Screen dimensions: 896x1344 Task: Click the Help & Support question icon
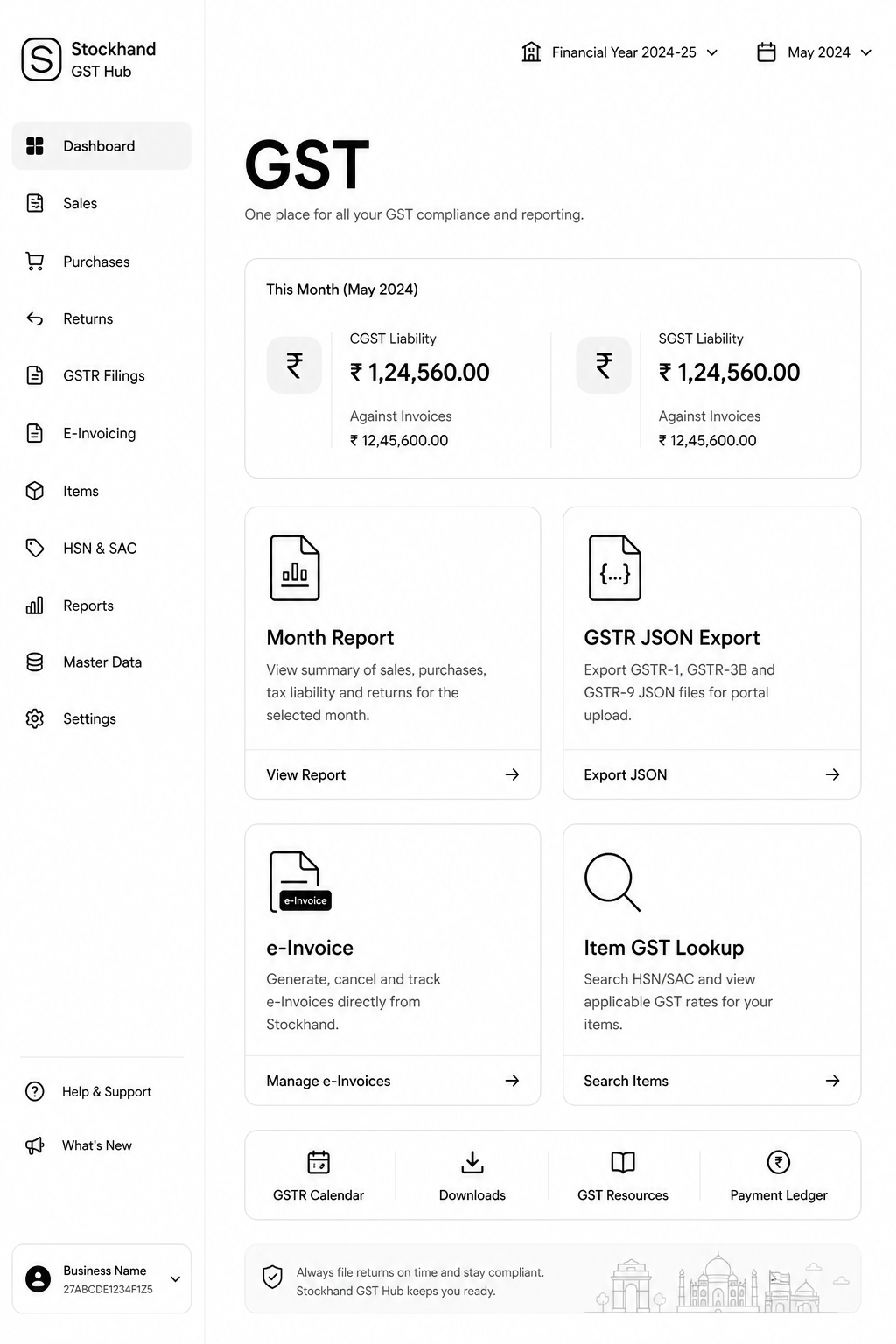coord(35,1091)
